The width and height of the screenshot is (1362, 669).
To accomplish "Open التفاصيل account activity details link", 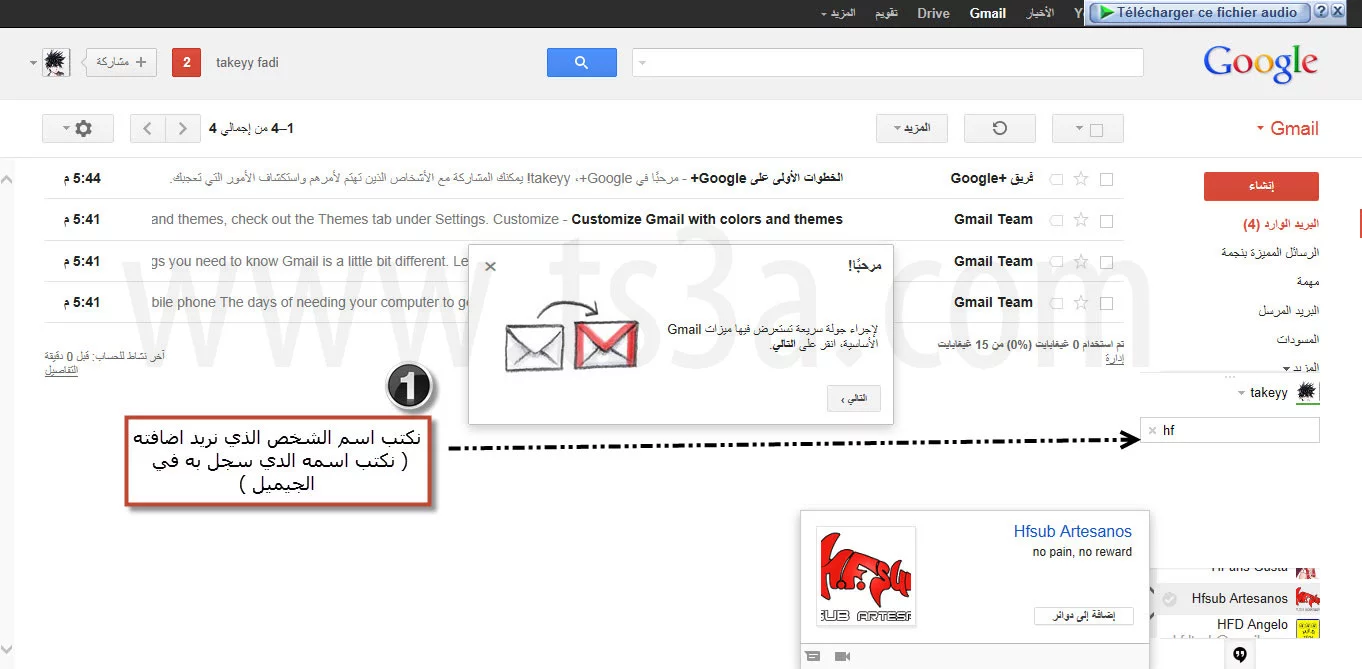I will pos(61,370).
